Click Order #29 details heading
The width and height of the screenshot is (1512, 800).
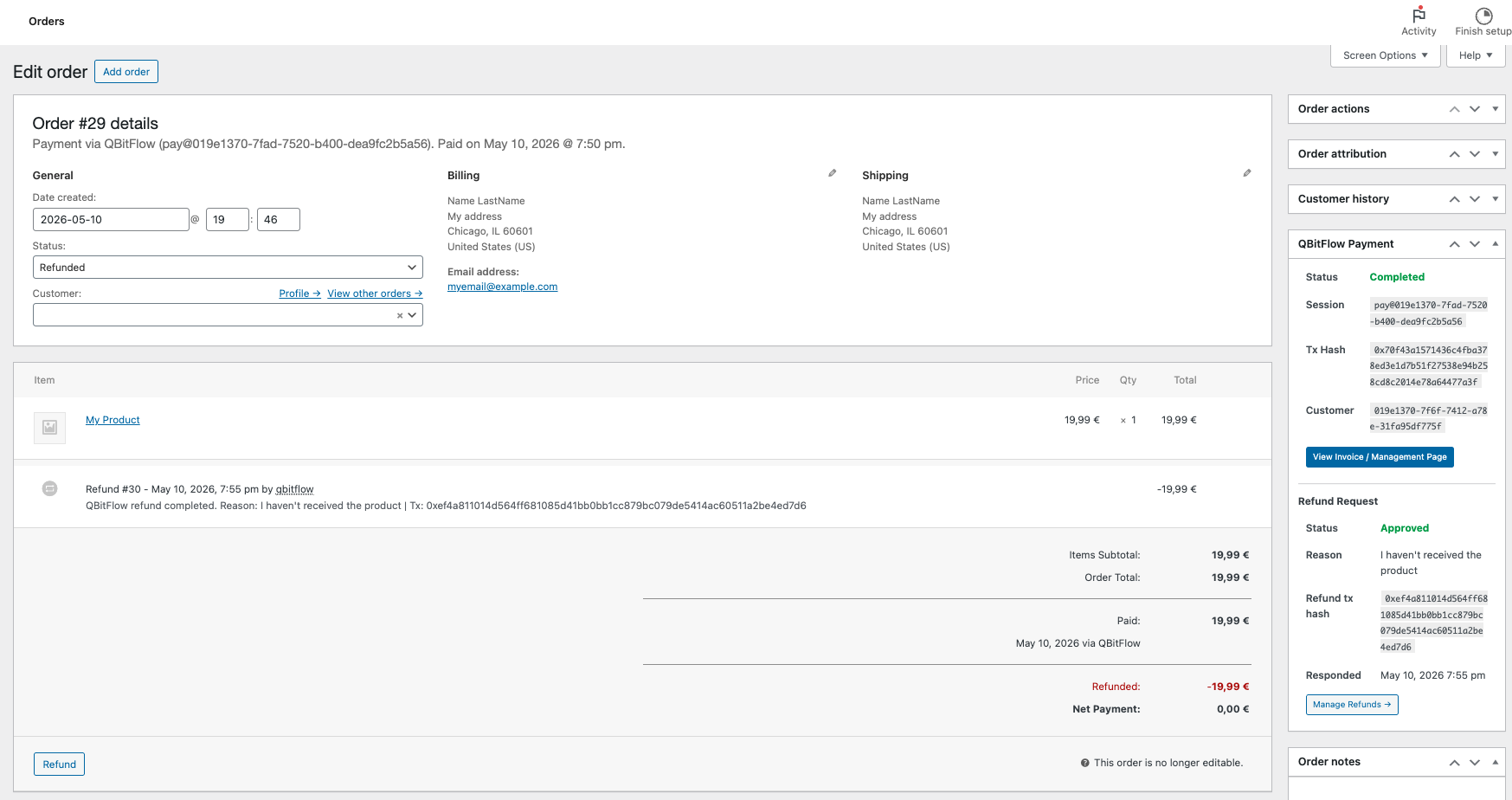[95, 124]
